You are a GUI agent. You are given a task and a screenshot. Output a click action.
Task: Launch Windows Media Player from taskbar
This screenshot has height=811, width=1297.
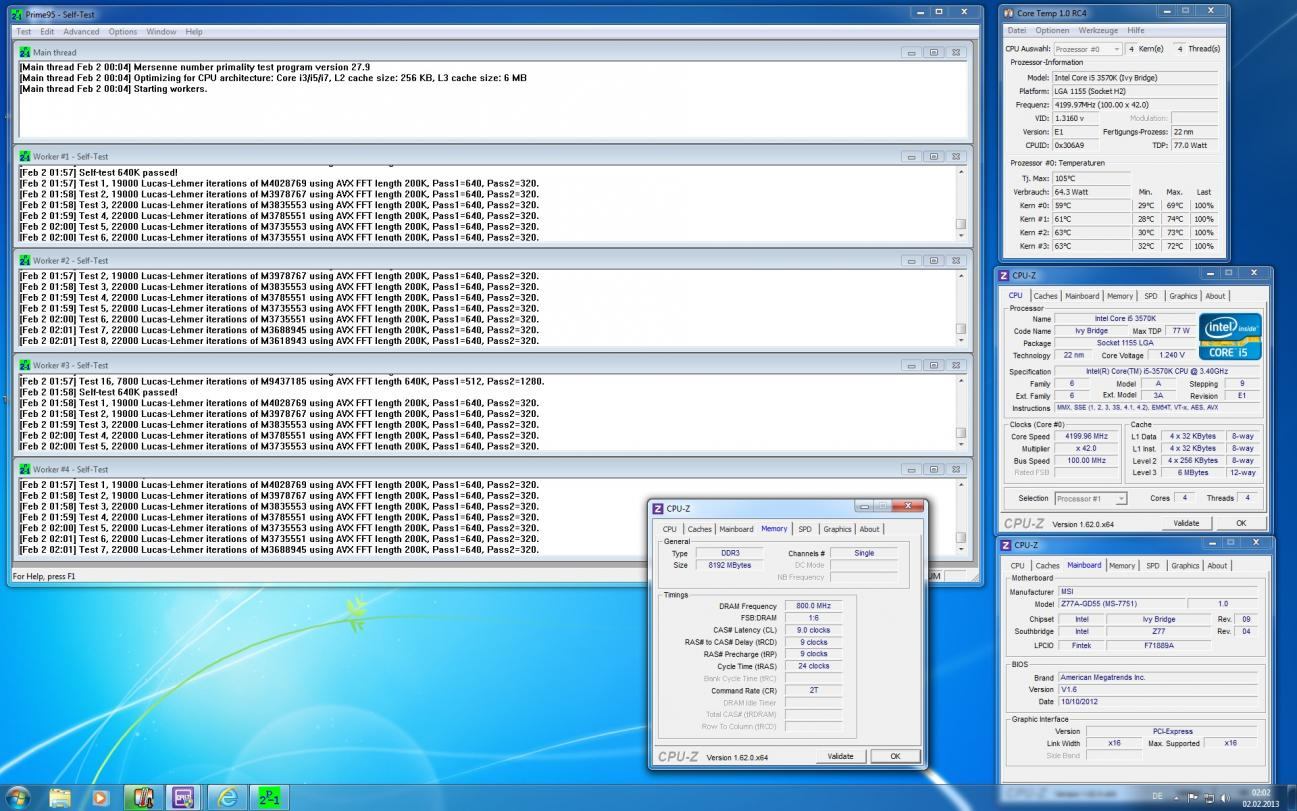[x=100, y=797]
